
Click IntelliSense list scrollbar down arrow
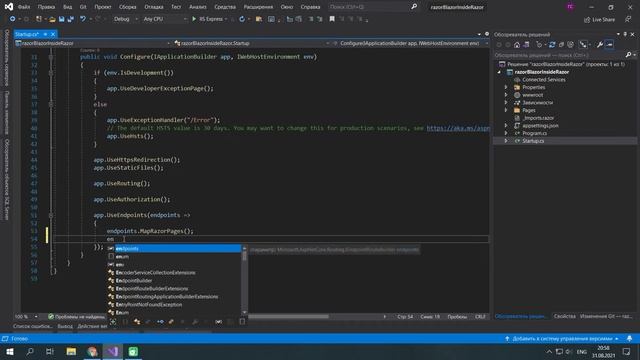coord(244,312)
